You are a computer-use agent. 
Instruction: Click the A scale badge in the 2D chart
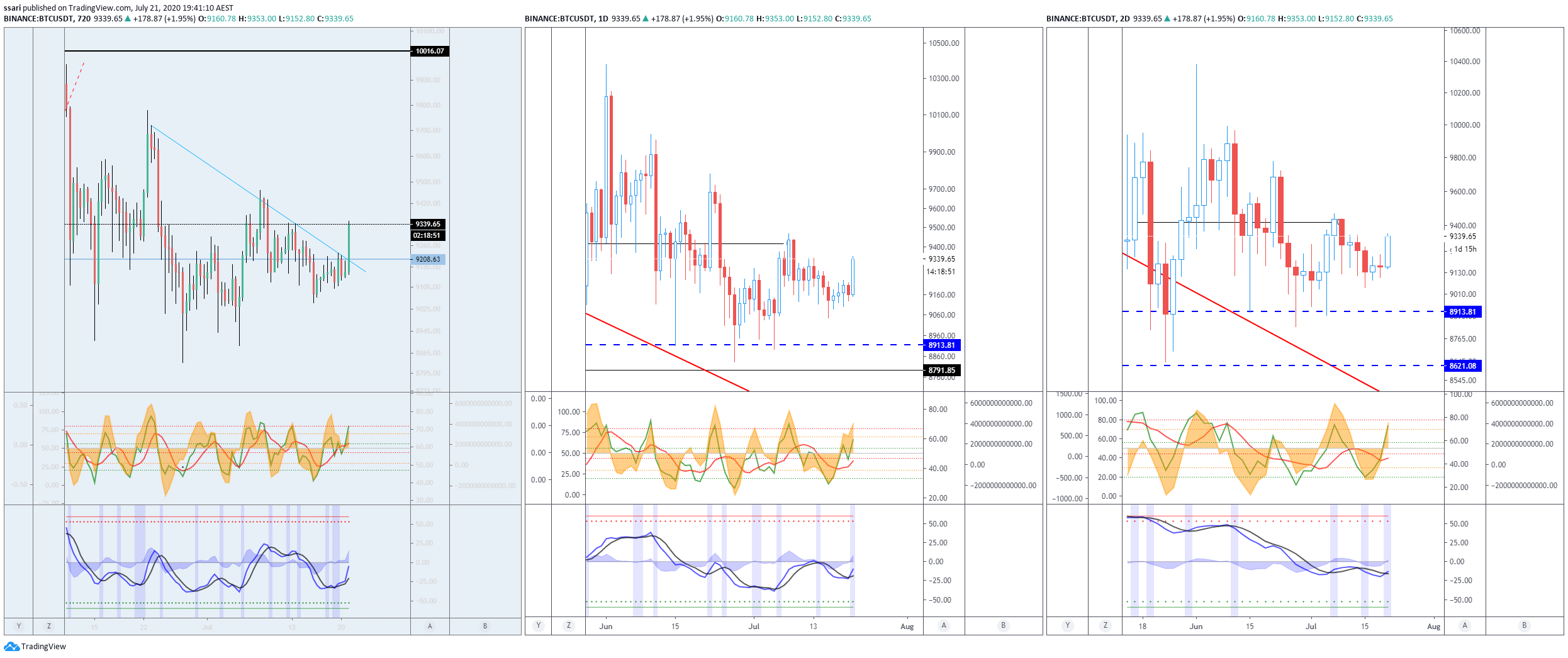[1465, 625]
